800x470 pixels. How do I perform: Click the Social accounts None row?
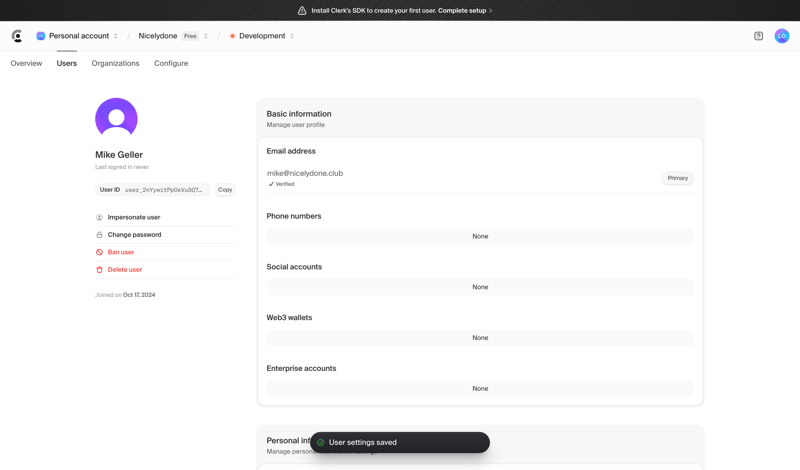click(x=480, y=287)
